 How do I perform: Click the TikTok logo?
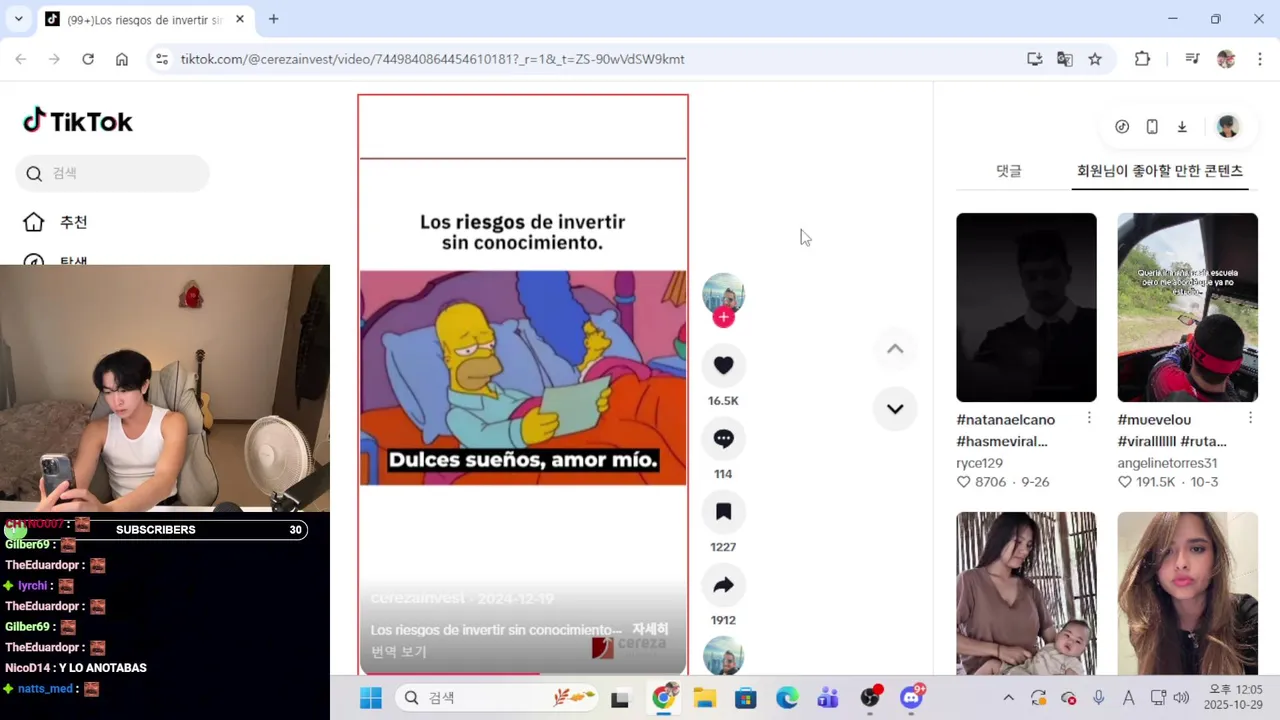point(78,121)
